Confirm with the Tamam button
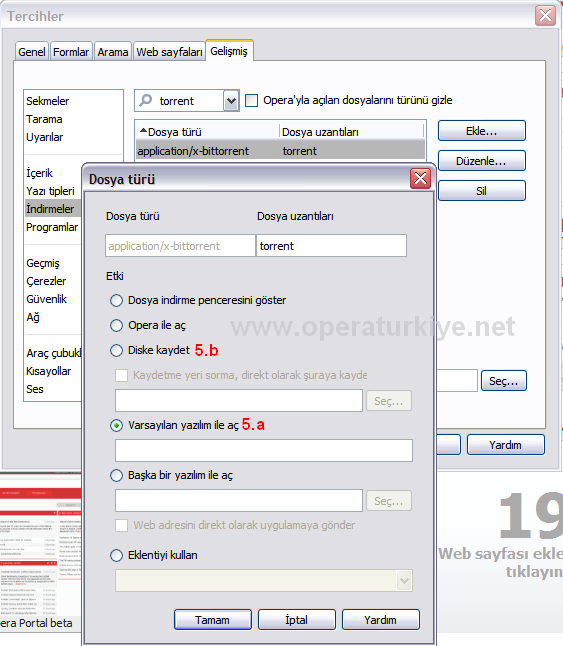The width and height of the screenshot is (563, 646). click(x=213, y=620)
